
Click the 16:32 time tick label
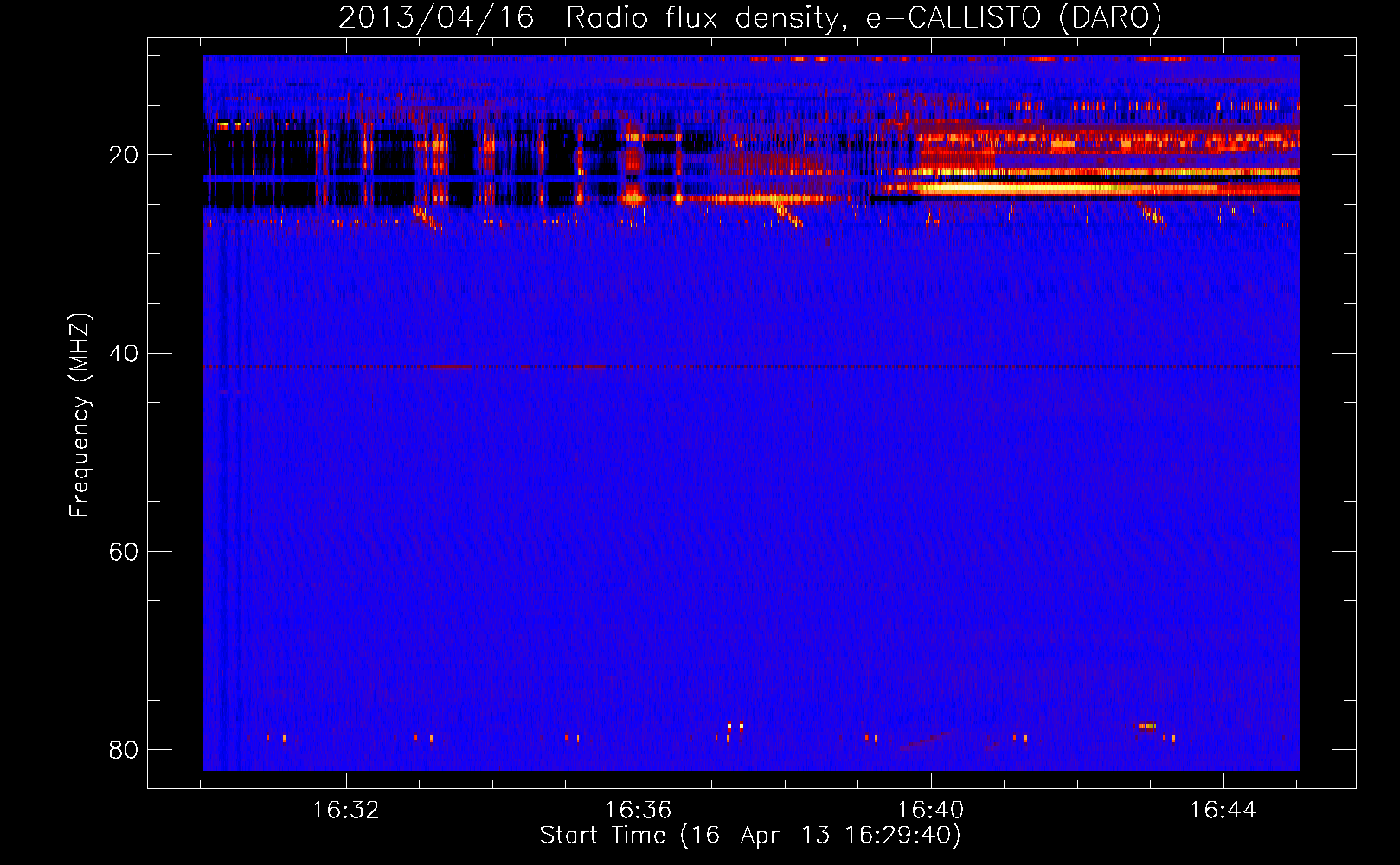[345, 811]
